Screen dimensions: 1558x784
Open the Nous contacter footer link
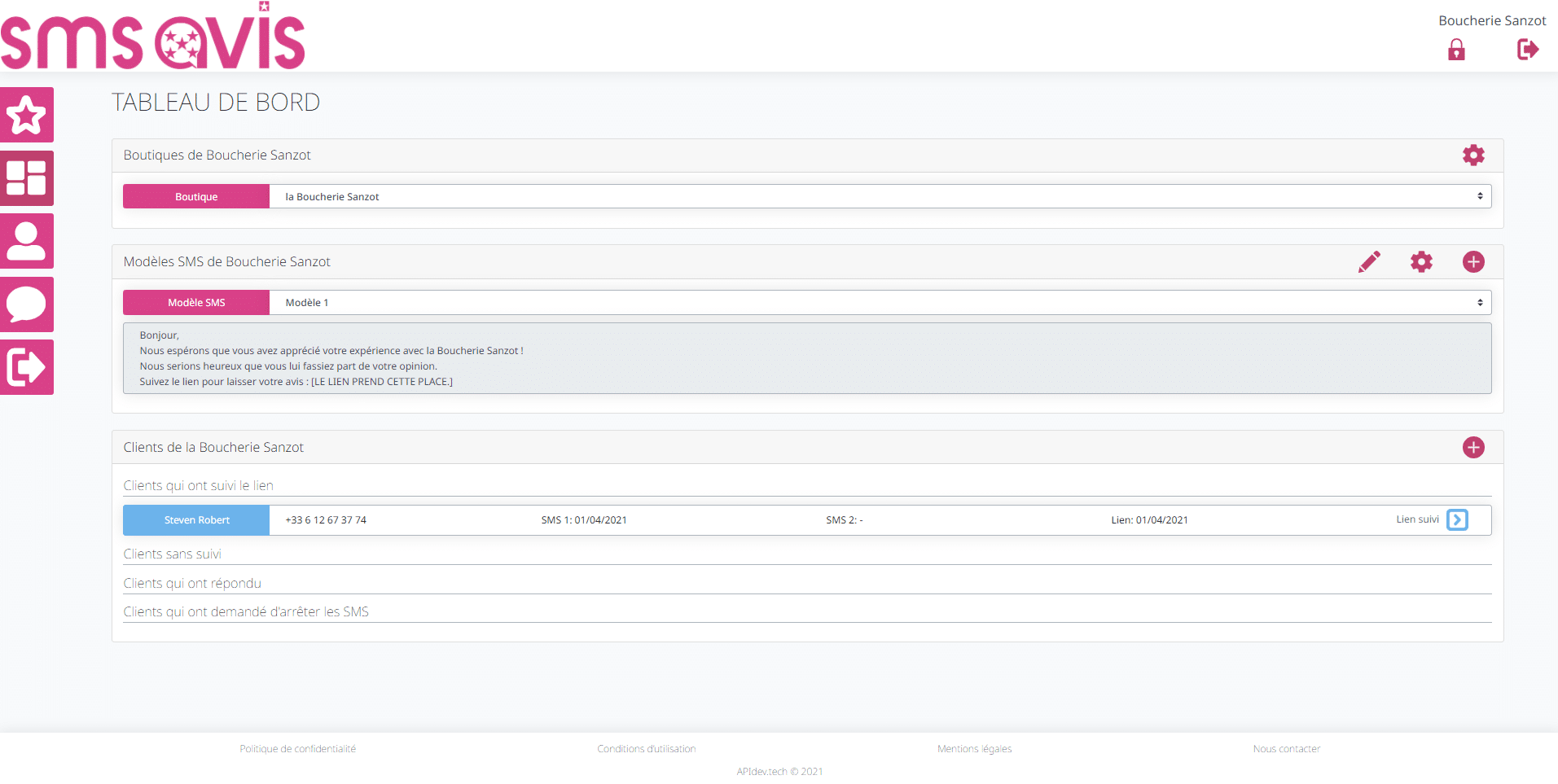click(1286, 749)
